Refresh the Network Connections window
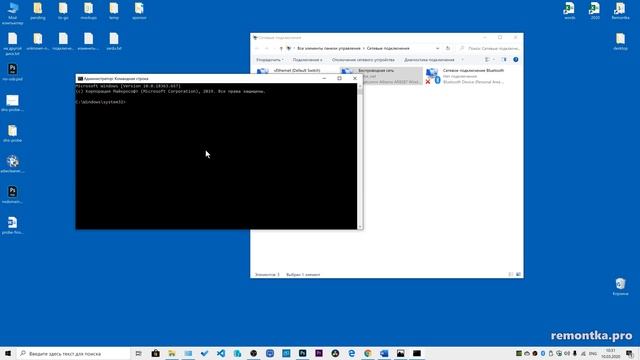The image size is (640, 360). [x=448, y=48]
